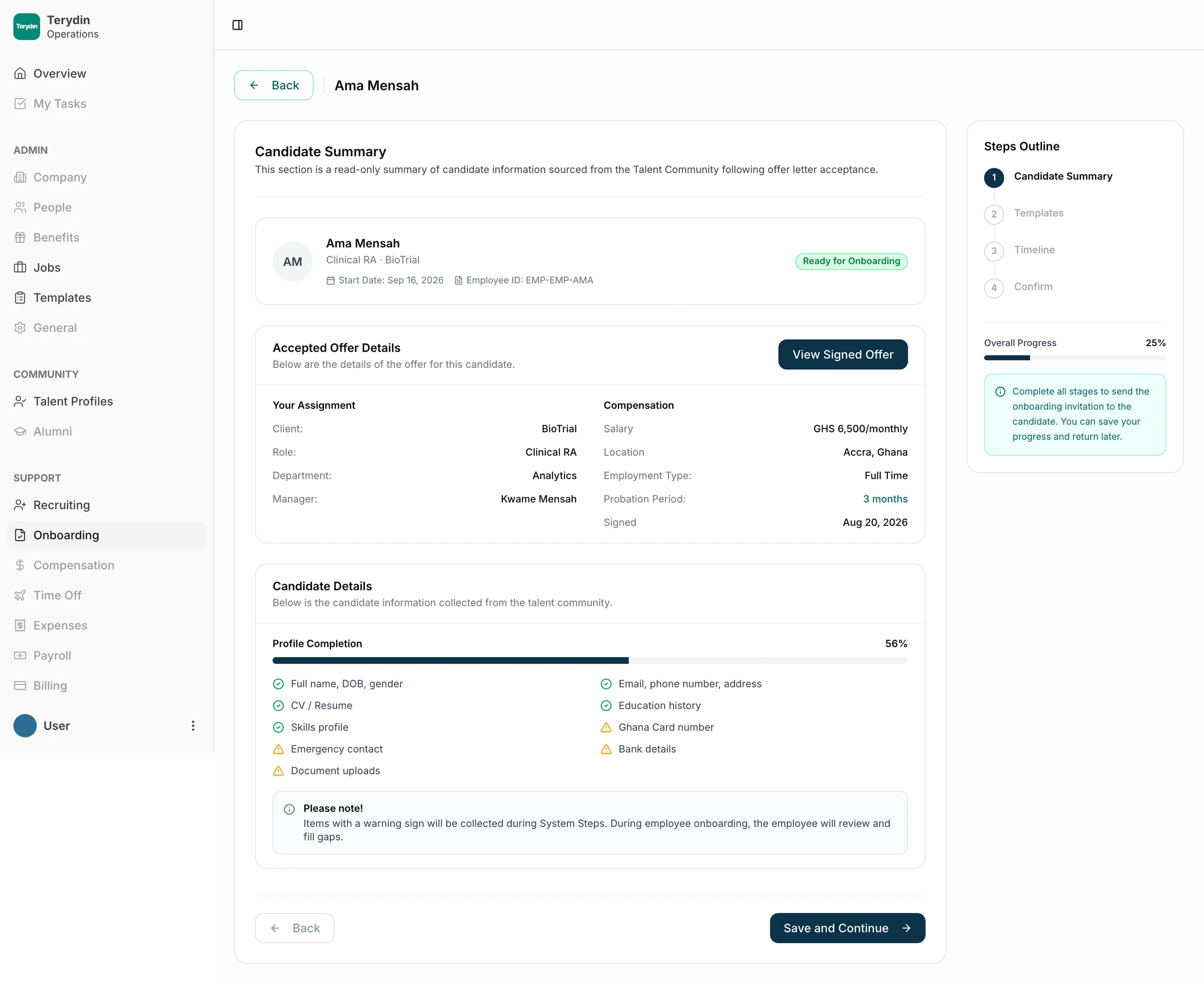Screen dimensions: 1204x984
Task: Click the Profile Completion progress bar
Action: 590,660
